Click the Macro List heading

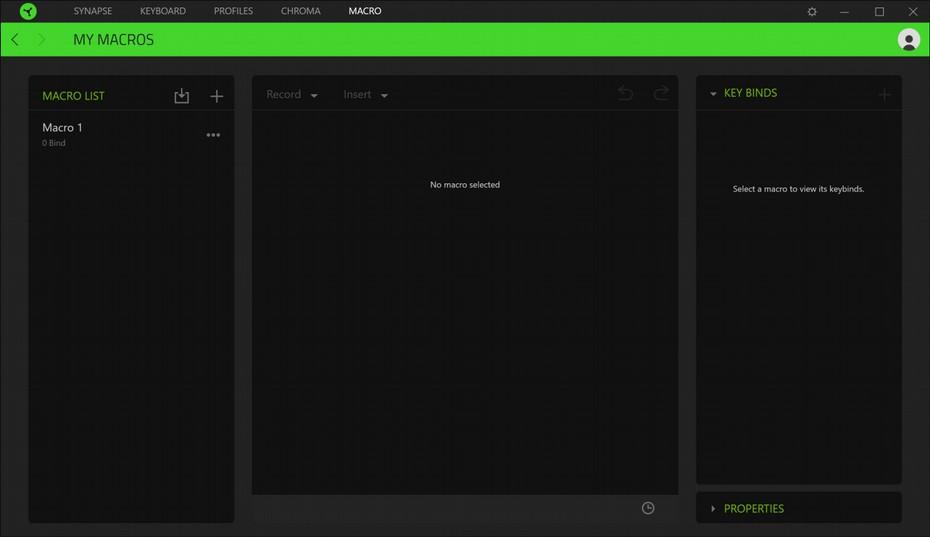pyautogui.click(x=73, y=96)
